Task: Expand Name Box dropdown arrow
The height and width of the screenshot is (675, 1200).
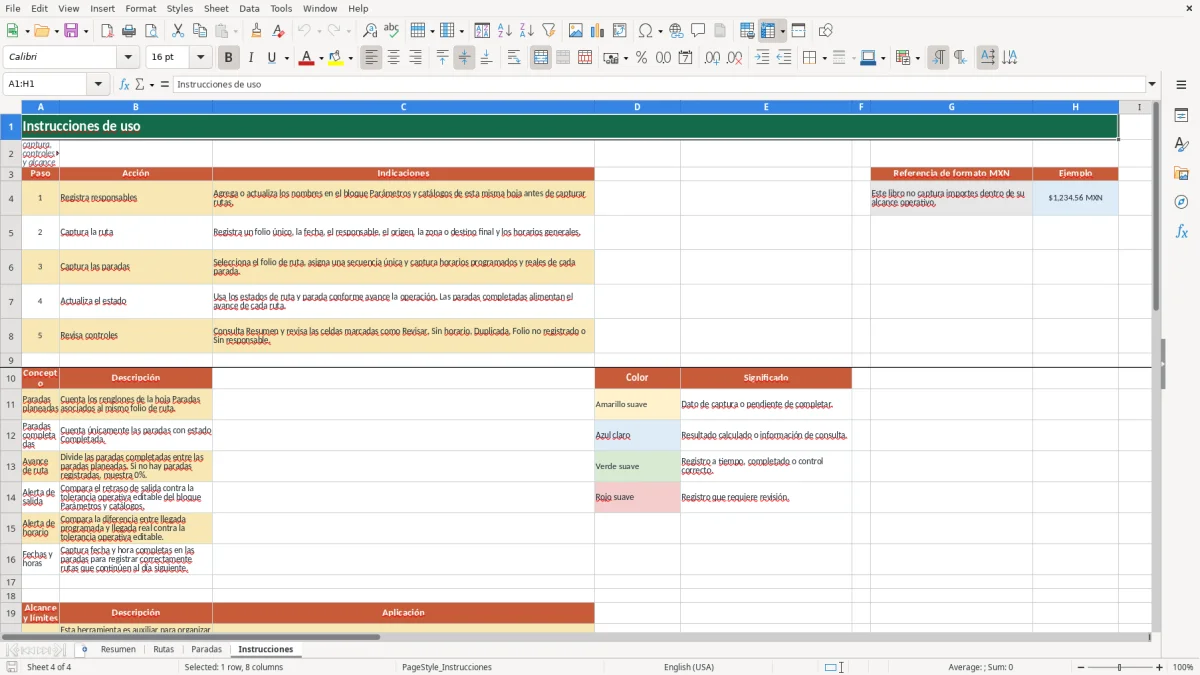Action: (99, 84)
